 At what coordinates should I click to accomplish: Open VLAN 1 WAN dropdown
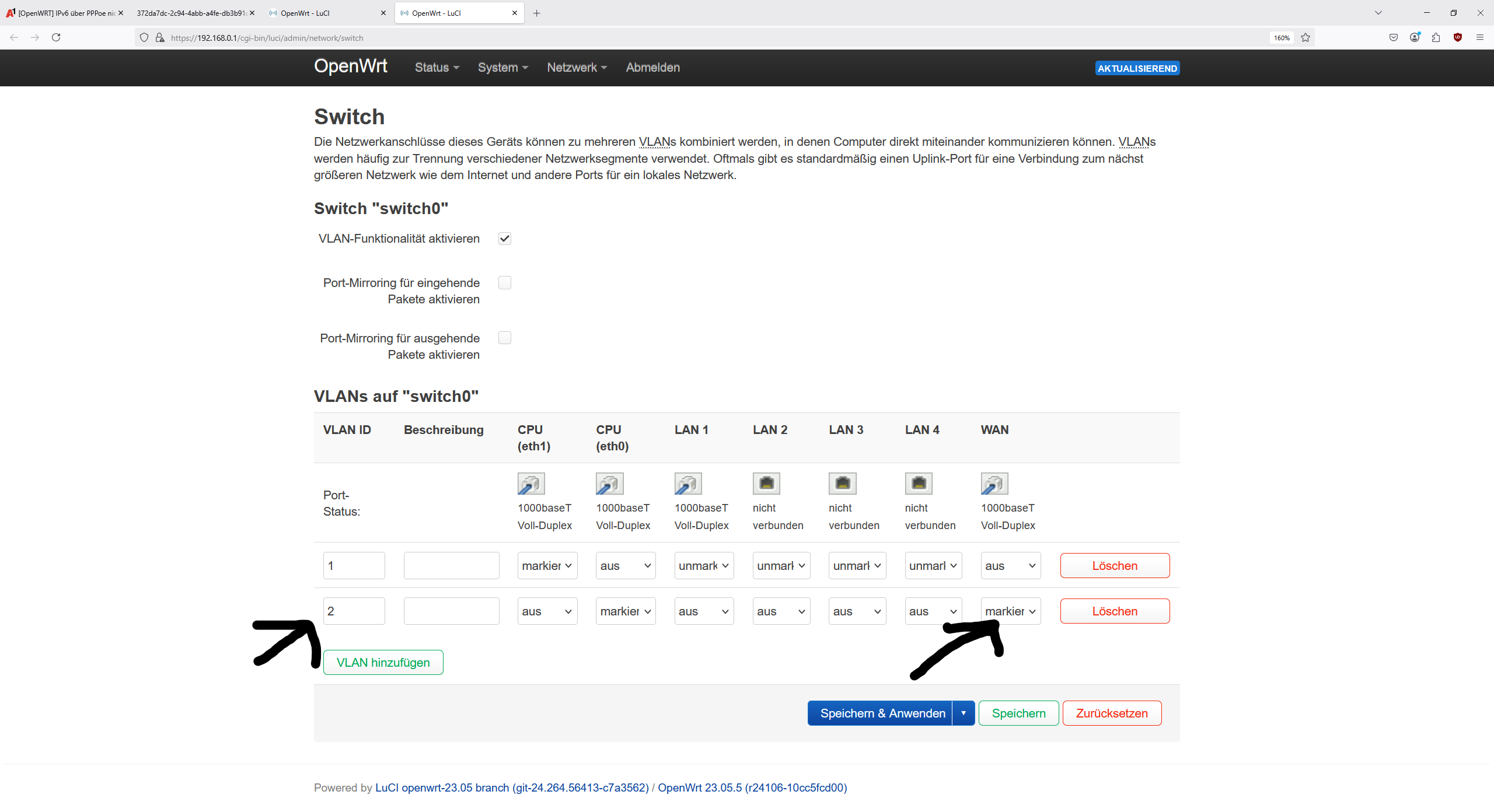pyautogui.click(x=1011, y=565)
